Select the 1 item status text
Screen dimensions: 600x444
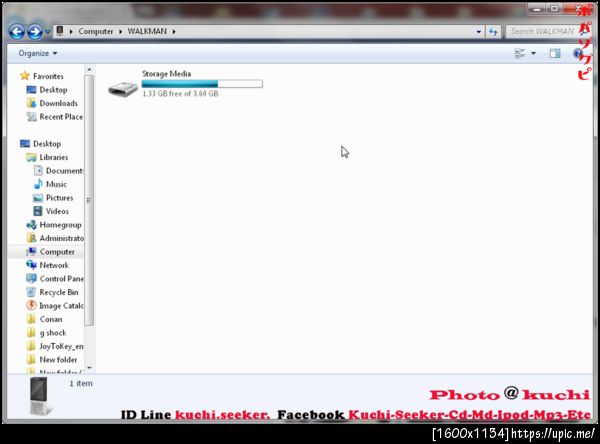click(81, 383)
